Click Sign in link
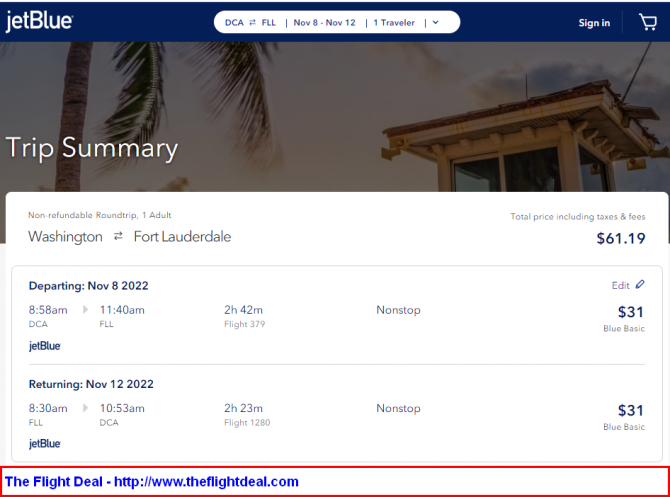Screen dimensions: 670x497 click(x=594, y=23)
